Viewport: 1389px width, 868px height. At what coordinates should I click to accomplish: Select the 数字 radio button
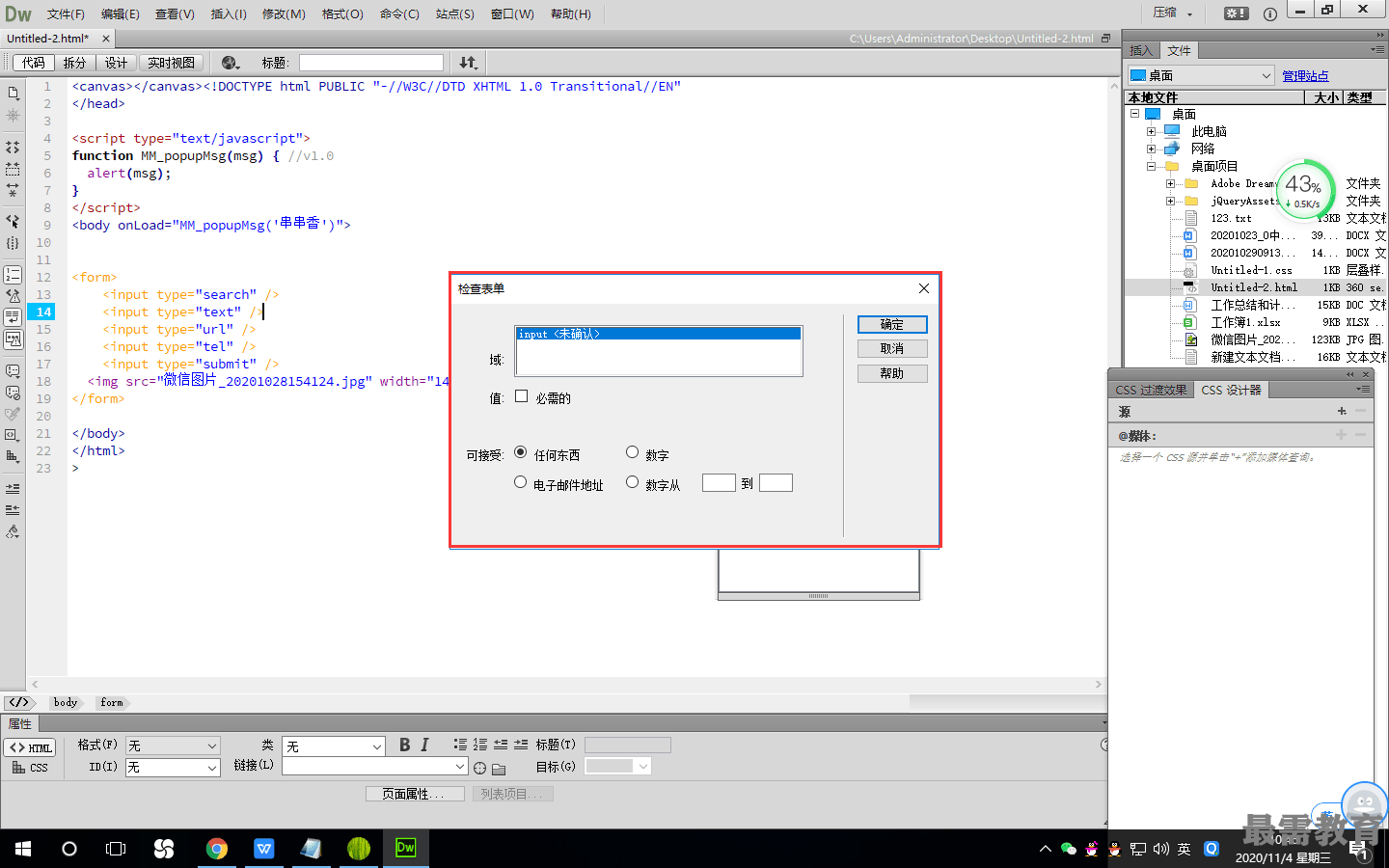coord(633,452)
